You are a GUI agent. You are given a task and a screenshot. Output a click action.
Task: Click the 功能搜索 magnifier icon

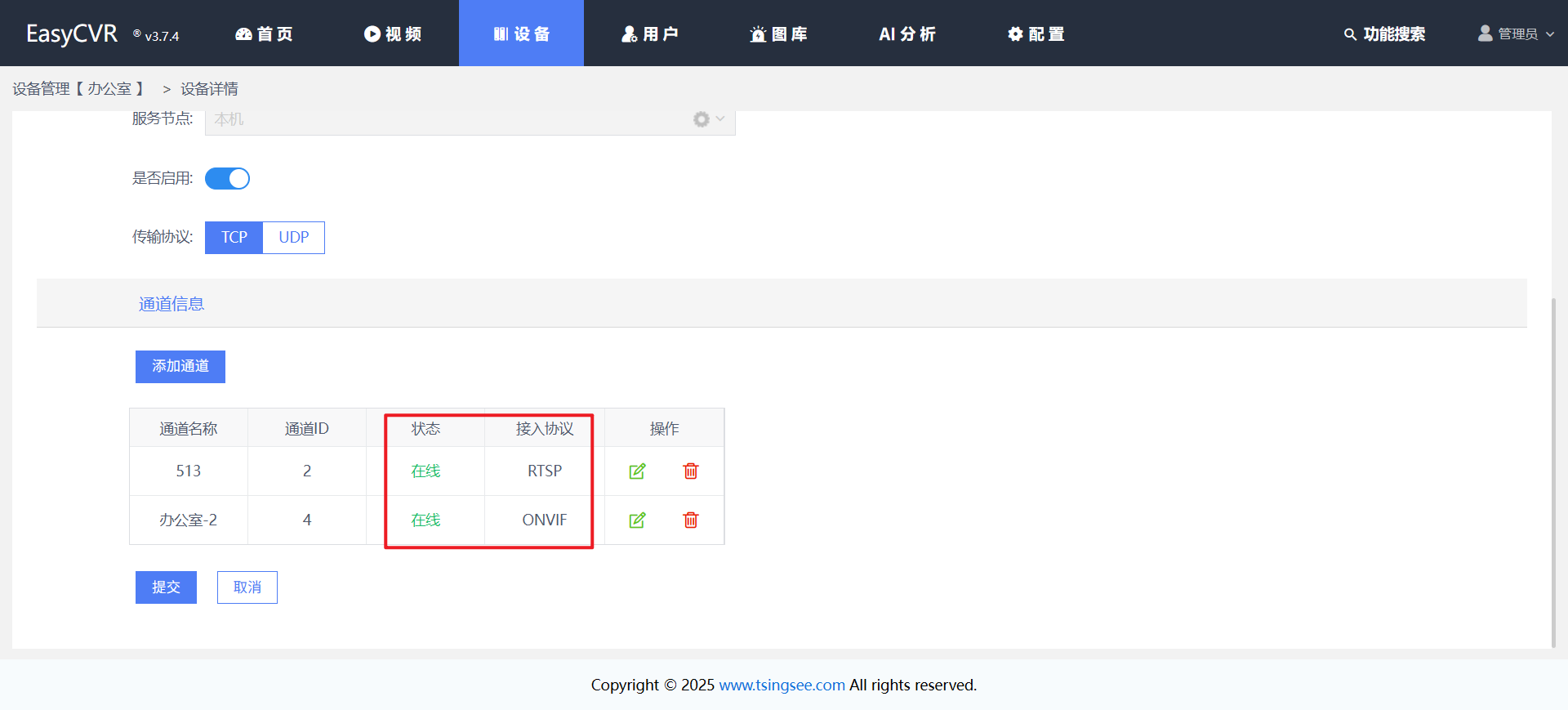(1350, 34)
